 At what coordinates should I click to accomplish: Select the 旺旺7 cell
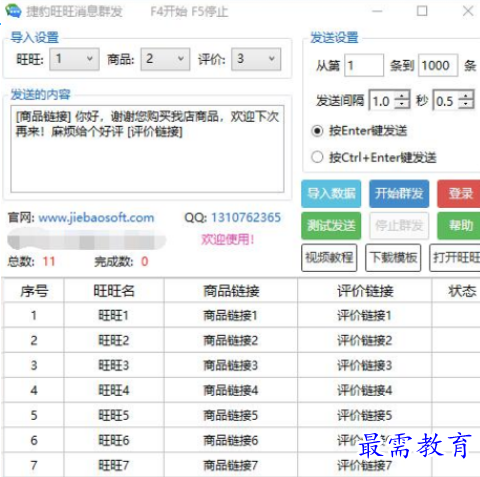tap(114, 465)
